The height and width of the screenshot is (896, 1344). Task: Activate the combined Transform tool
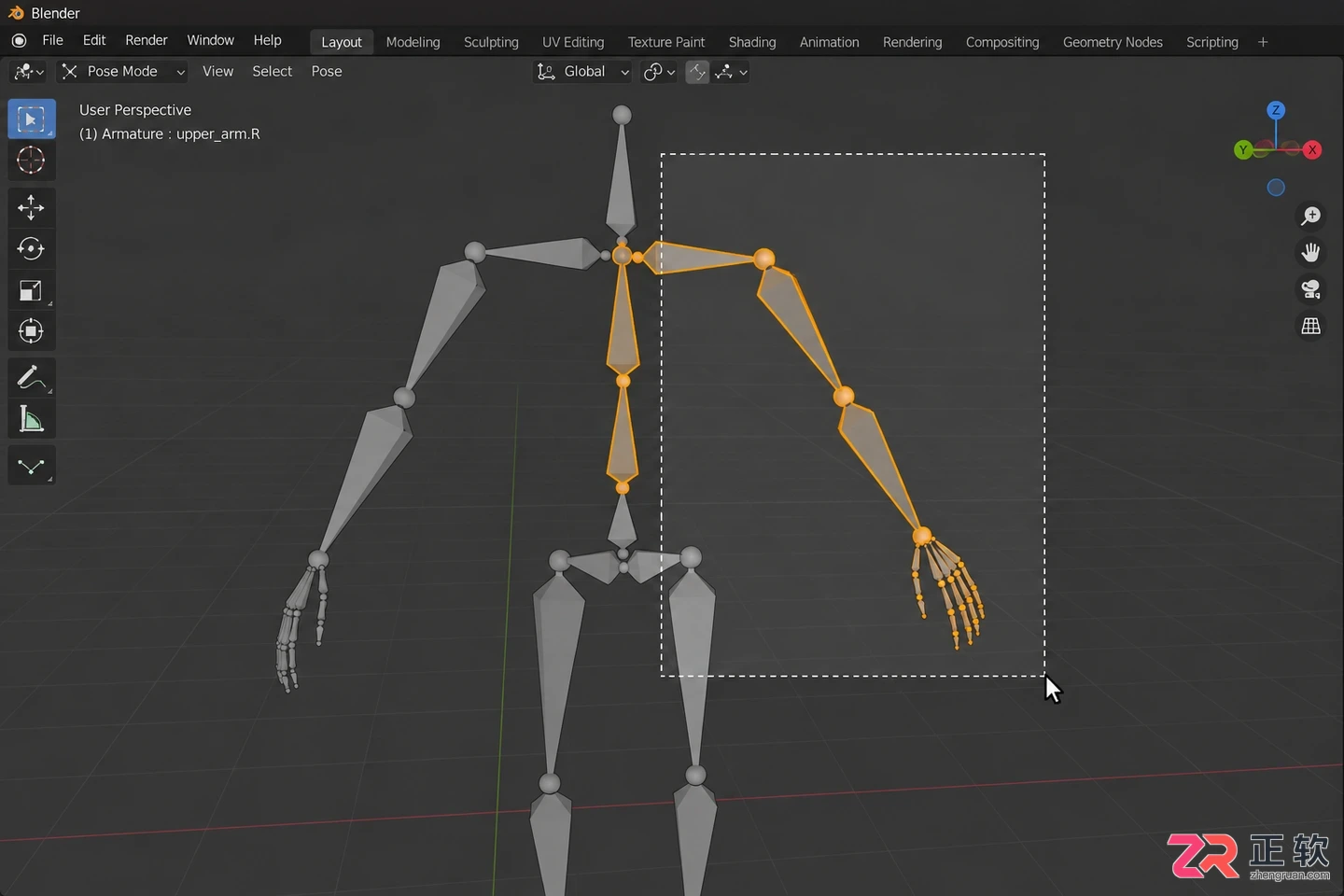click(x=31, y=331)
